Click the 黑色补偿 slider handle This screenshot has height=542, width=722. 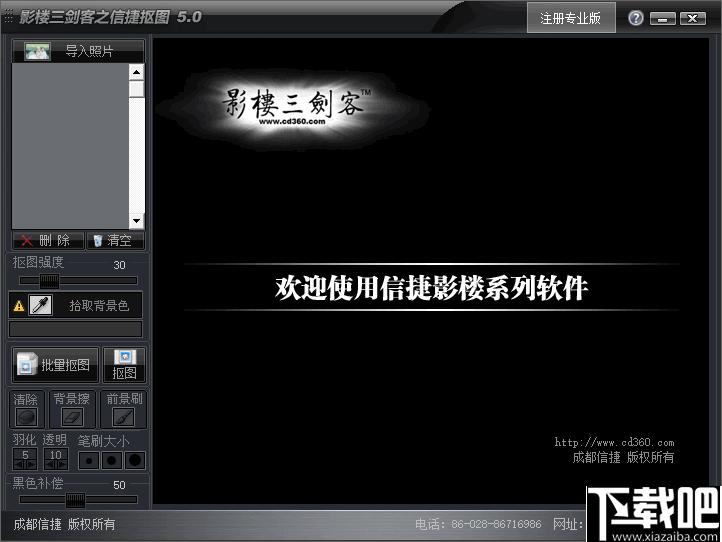point(76,500)
